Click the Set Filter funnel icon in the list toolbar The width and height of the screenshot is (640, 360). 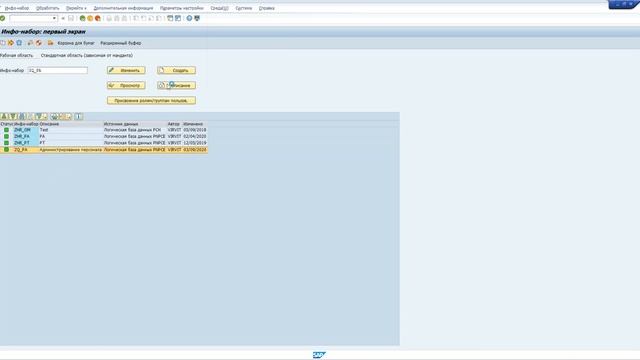[39, 117]
